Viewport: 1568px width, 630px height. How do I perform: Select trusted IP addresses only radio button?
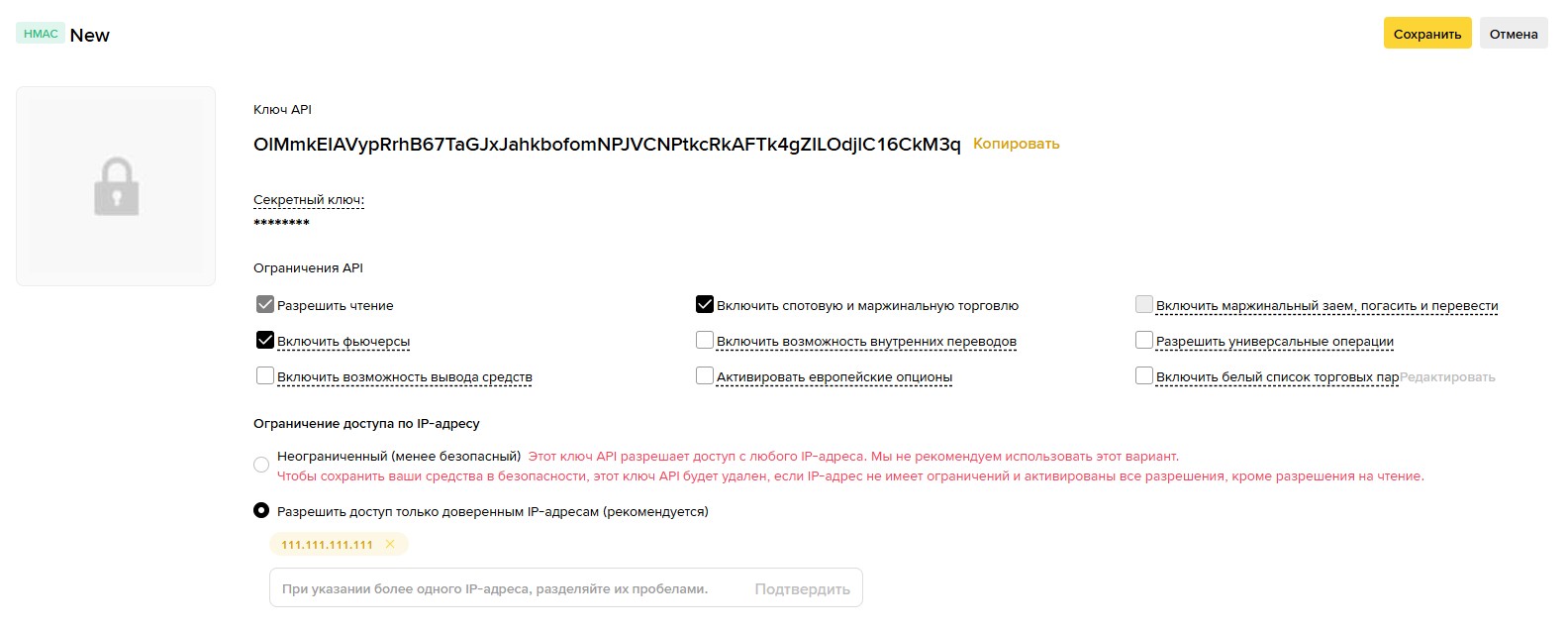coord(261,511)
